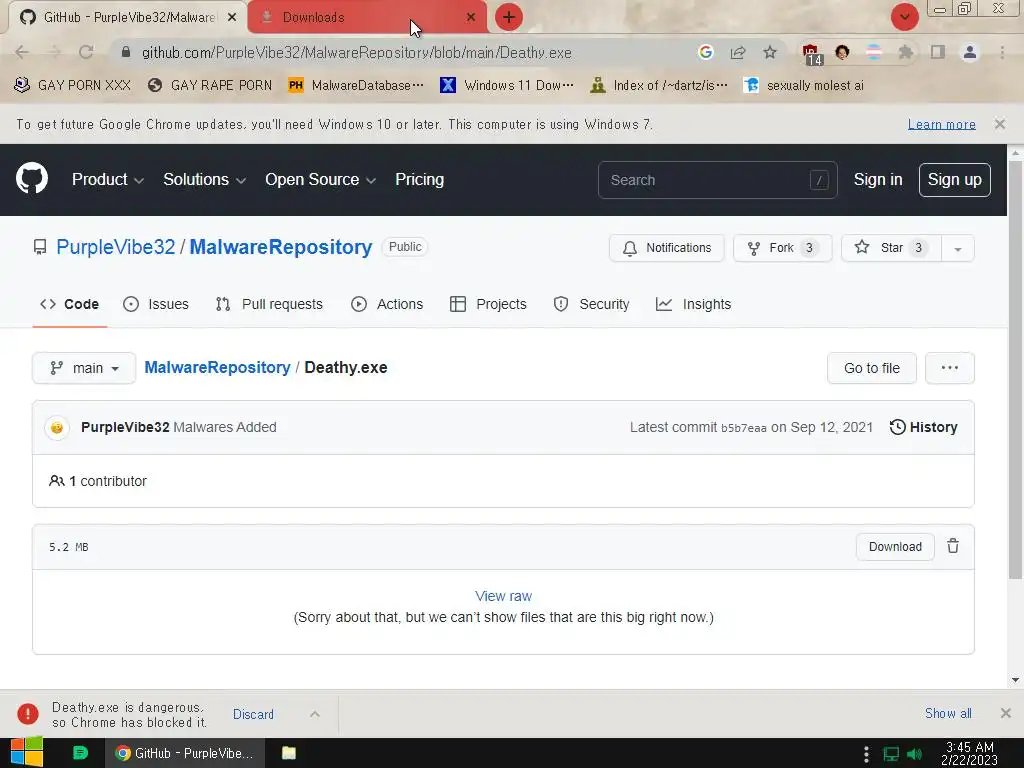The height and width of the screenshot is (768, 1024).
Task: Click the Download button
Action: (x=895, y=547)
